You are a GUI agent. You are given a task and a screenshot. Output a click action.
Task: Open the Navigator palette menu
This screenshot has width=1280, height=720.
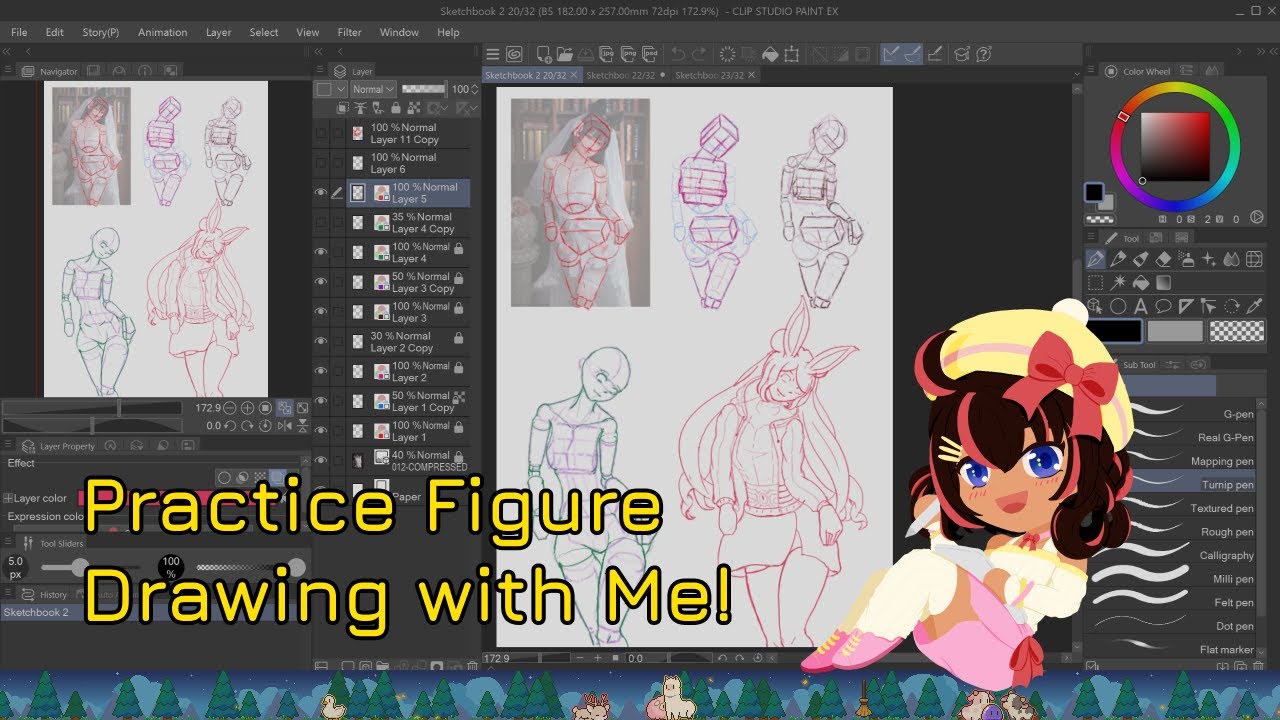(8, 71)
